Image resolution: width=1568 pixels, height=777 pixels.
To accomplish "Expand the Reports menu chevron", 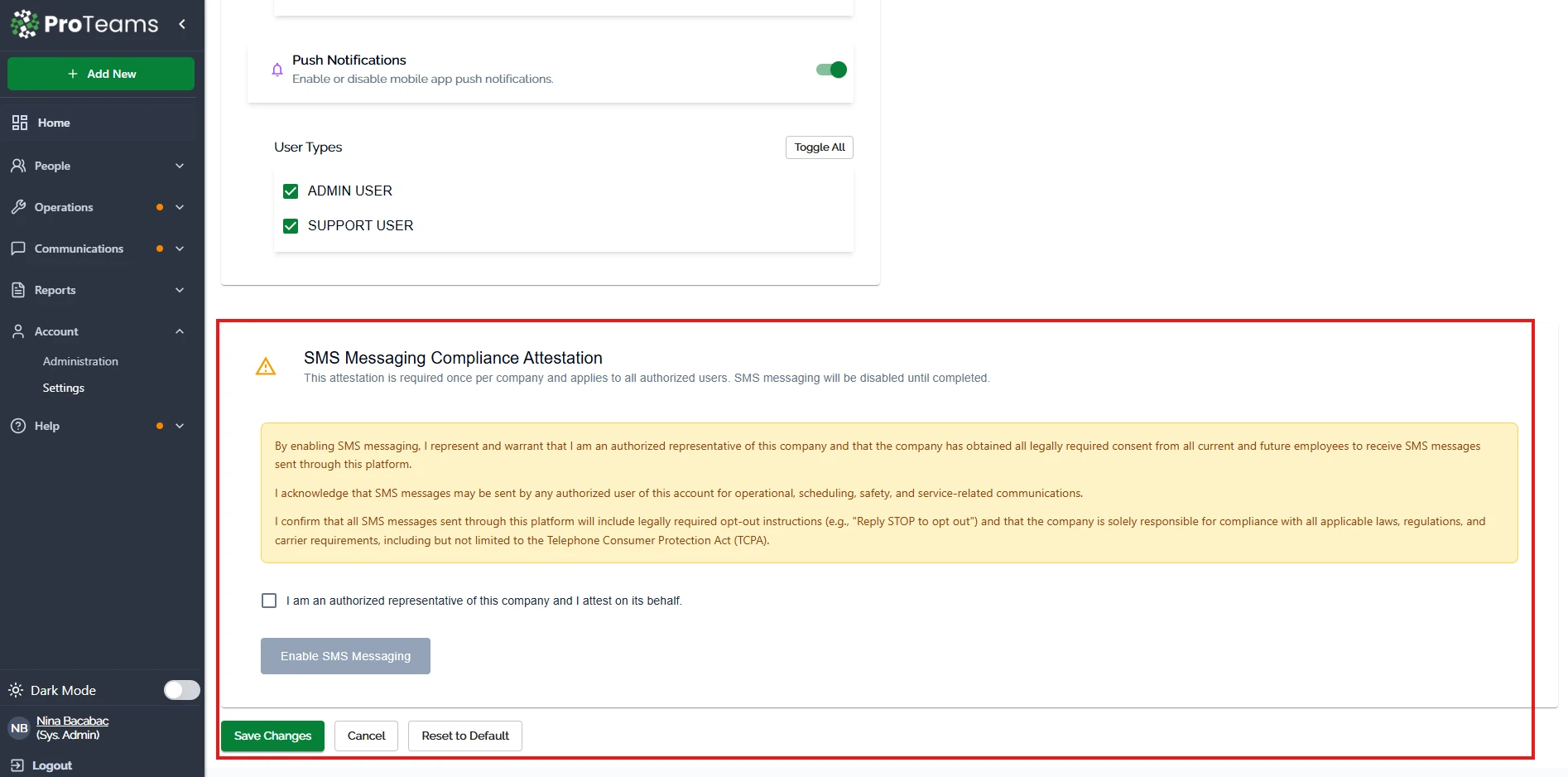I will 180,290.
